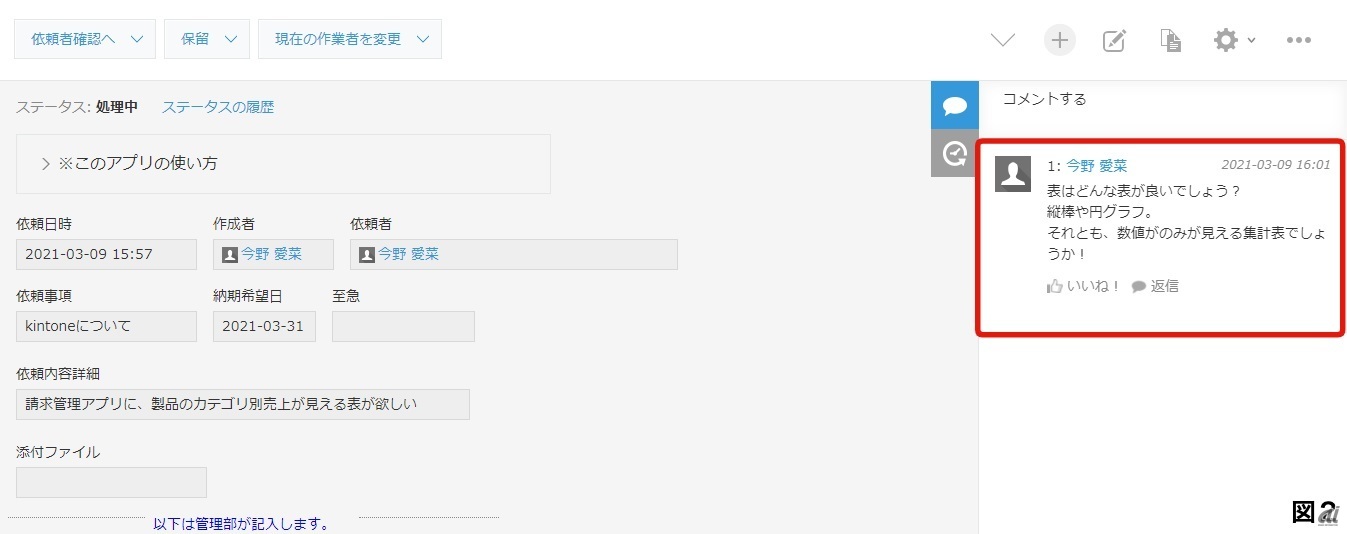
Task: Open 今野 愛菜 in the 依頼者 field
Action: point(408,254)
